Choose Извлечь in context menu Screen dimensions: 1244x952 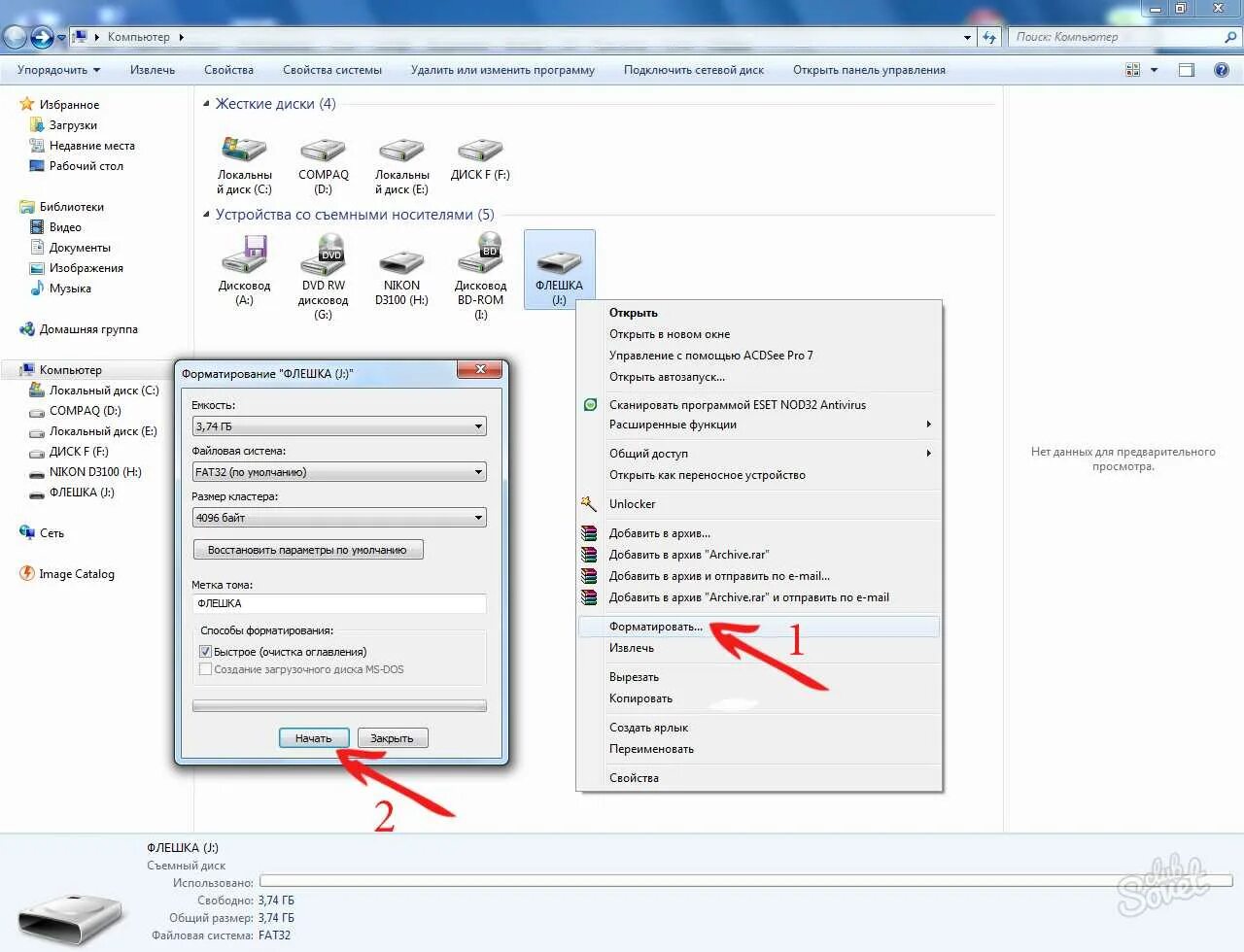point(759,648)
